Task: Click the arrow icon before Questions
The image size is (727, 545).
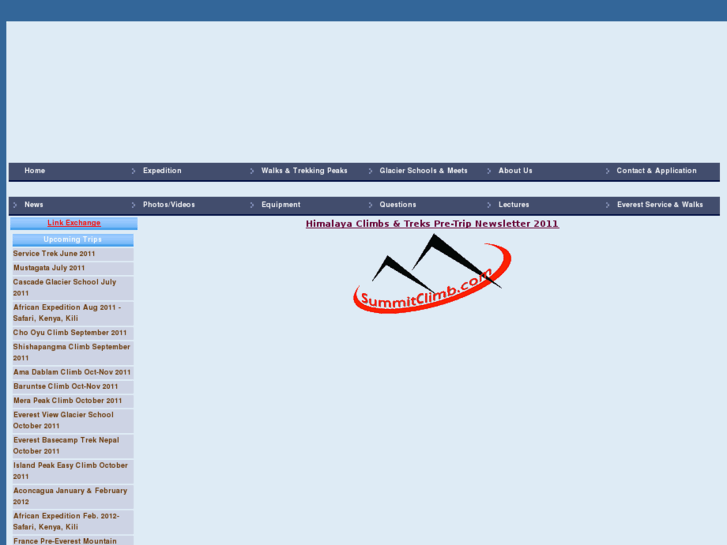Action: point(370,205)
